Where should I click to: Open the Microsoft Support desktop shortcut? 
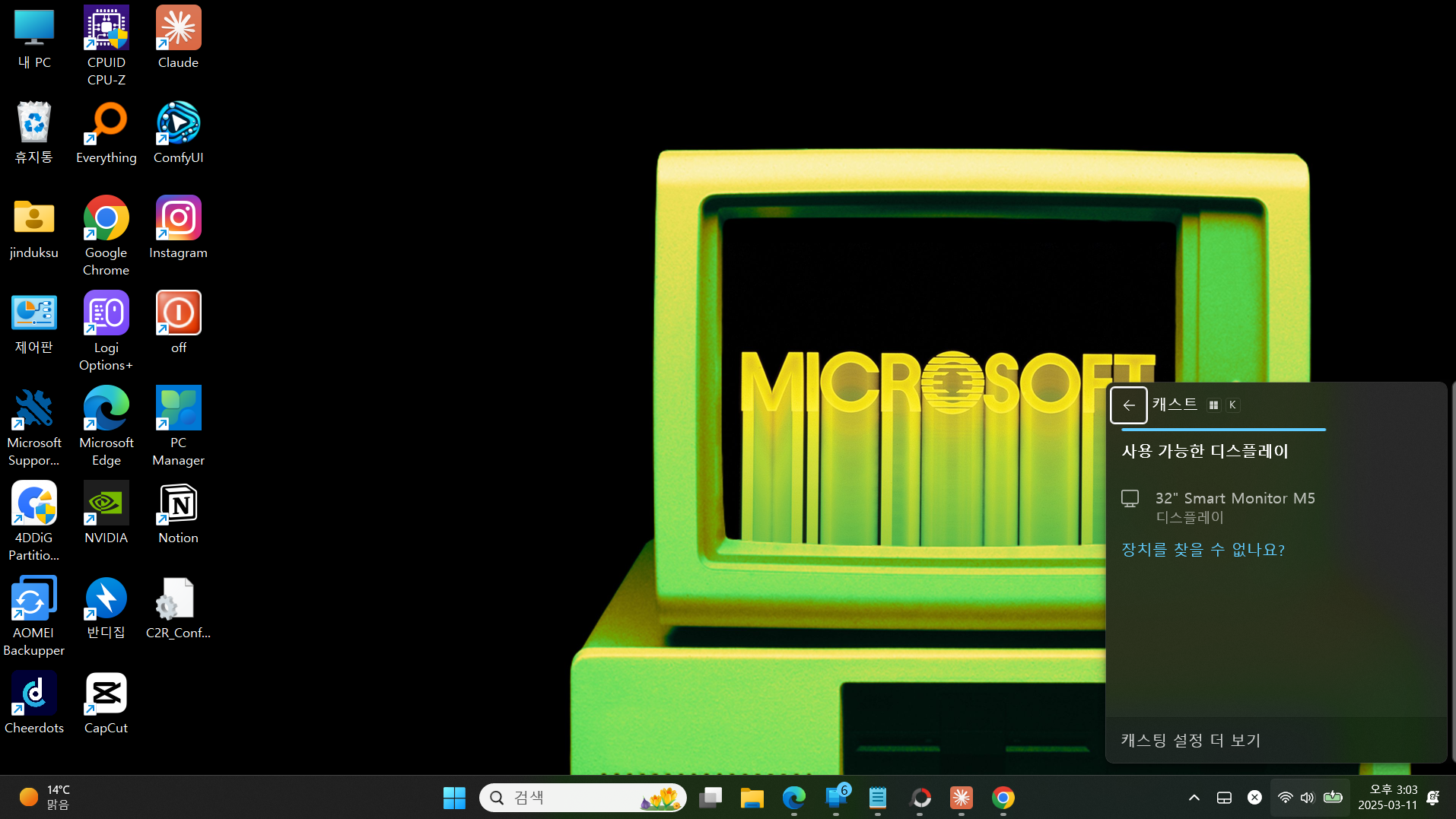point(34,427)
